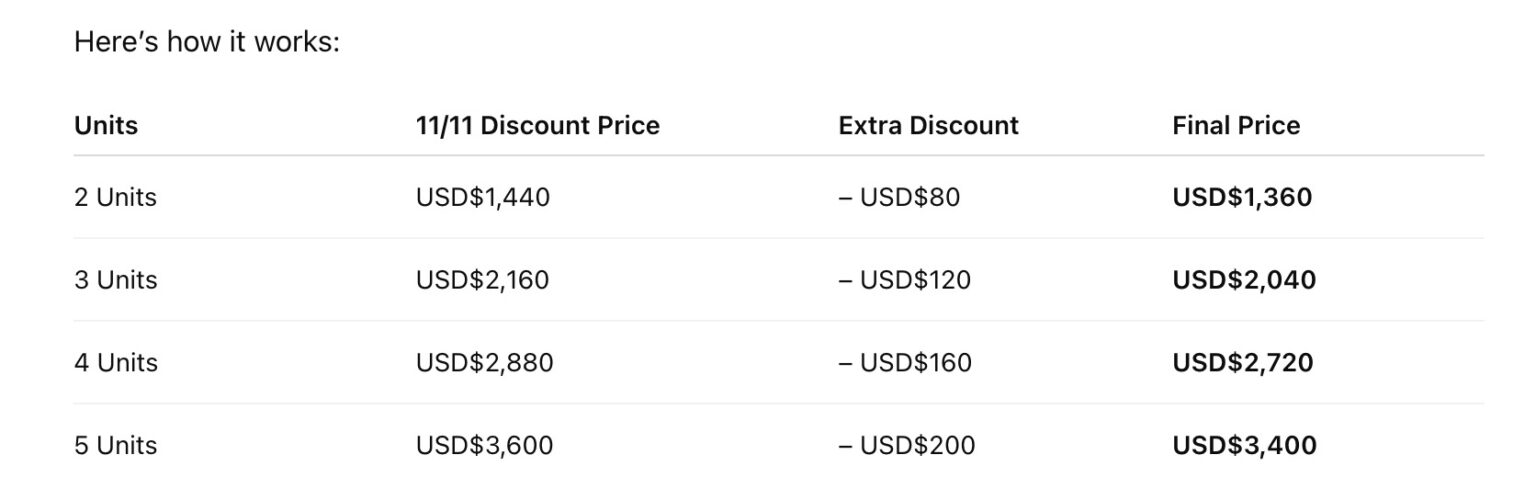Select the 2 Units row label
The height and width of the screenshot is (489, 1536).
coord(115,198)
